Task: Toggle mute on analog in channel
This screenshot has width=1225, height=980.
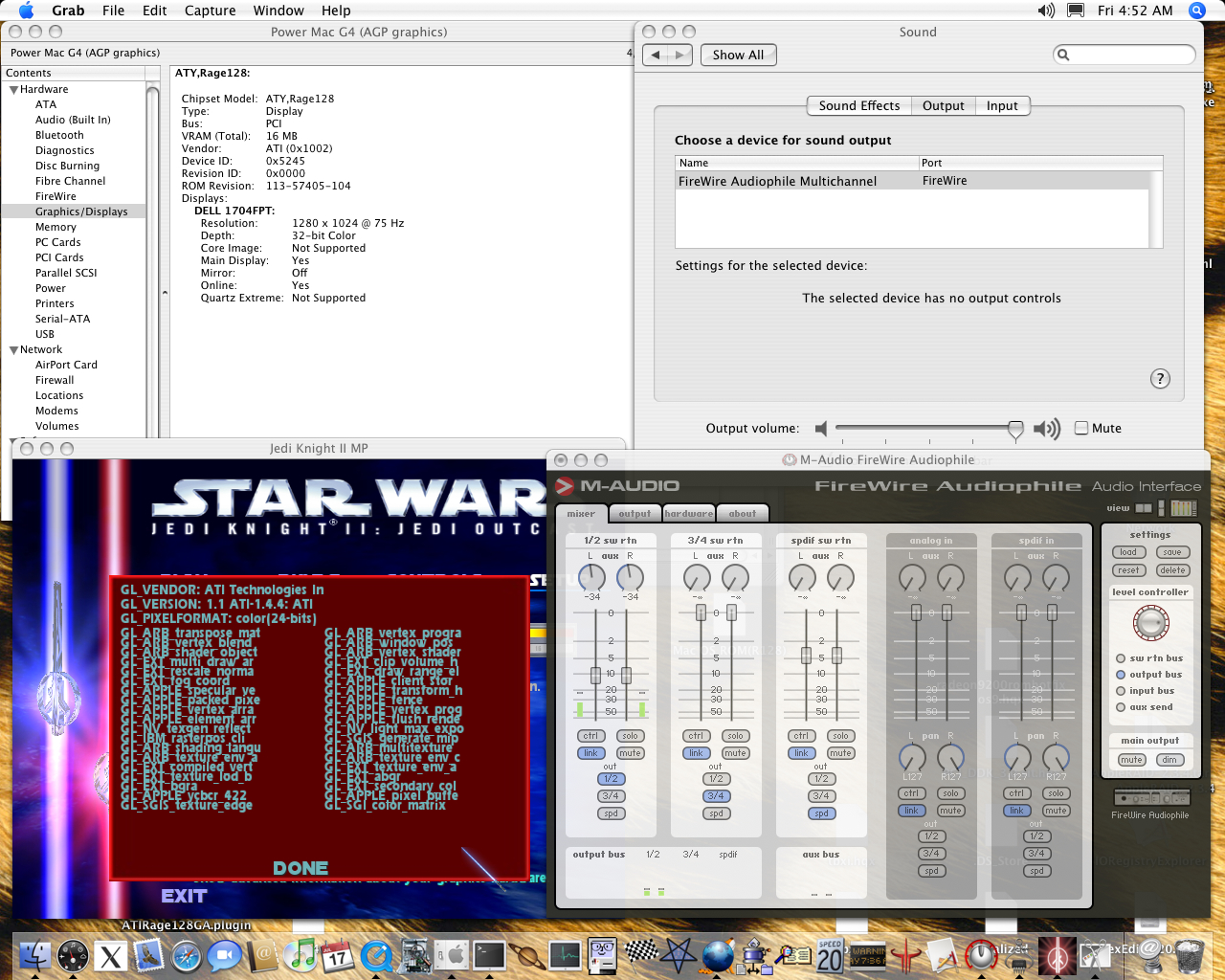Action: tap(950, 811)
